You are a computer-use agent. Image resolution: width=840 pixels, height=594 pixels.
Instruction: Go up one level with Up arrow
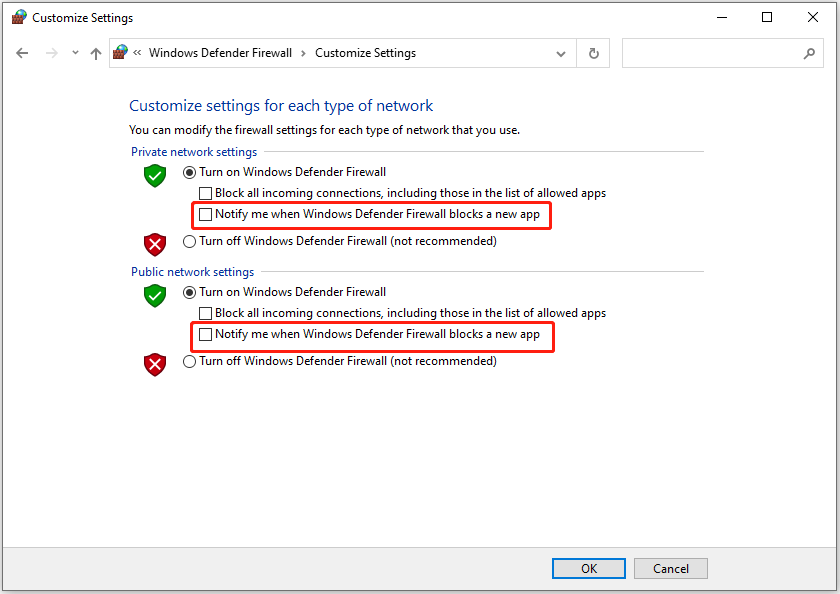[x=96, y=53]
